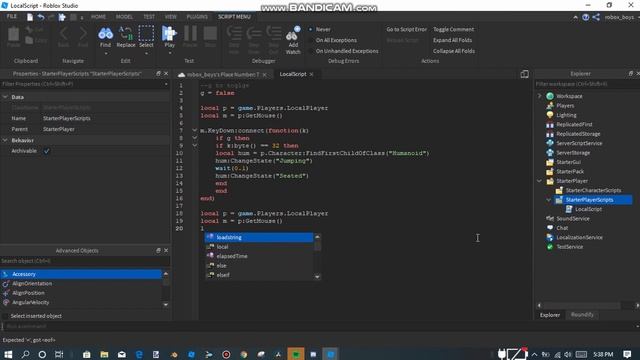Select StarterGui in Explorer
The image size is (640, 360).
click(x=568, y=162)
